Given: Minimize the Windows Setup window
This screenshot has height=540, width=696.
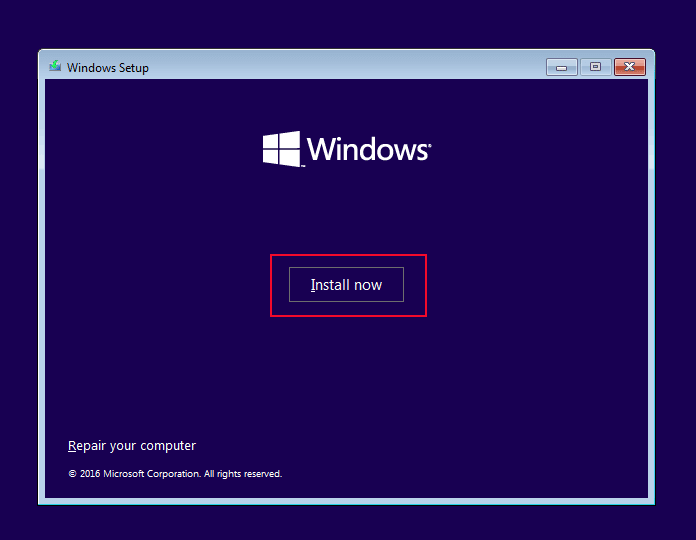Looking at the screenshot, I should [x=562, y=67].
